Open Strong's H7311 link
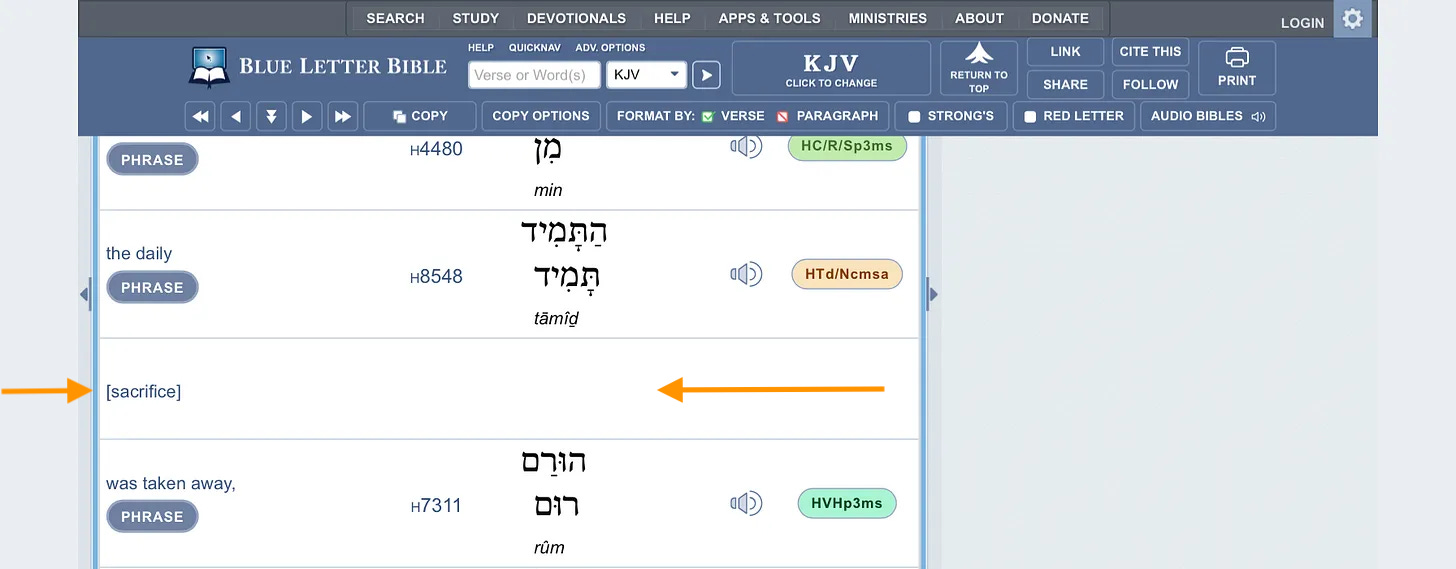The height and width of the screenshot is (569, 1456). (436, 505)
